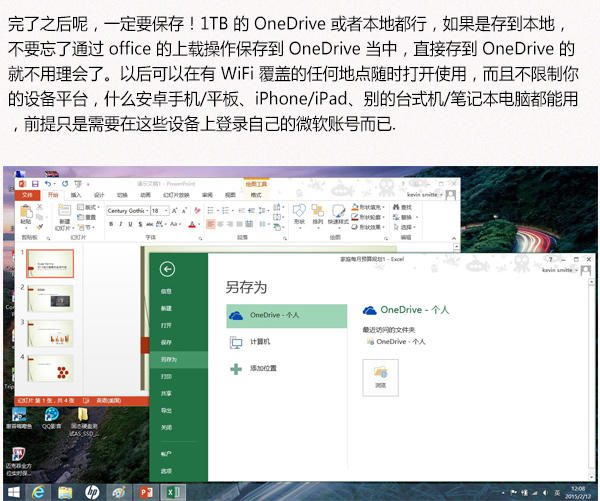600x501 pixels.
Task: Open Internet Explorer from the taskbar
Action: (x=38, y=492)
